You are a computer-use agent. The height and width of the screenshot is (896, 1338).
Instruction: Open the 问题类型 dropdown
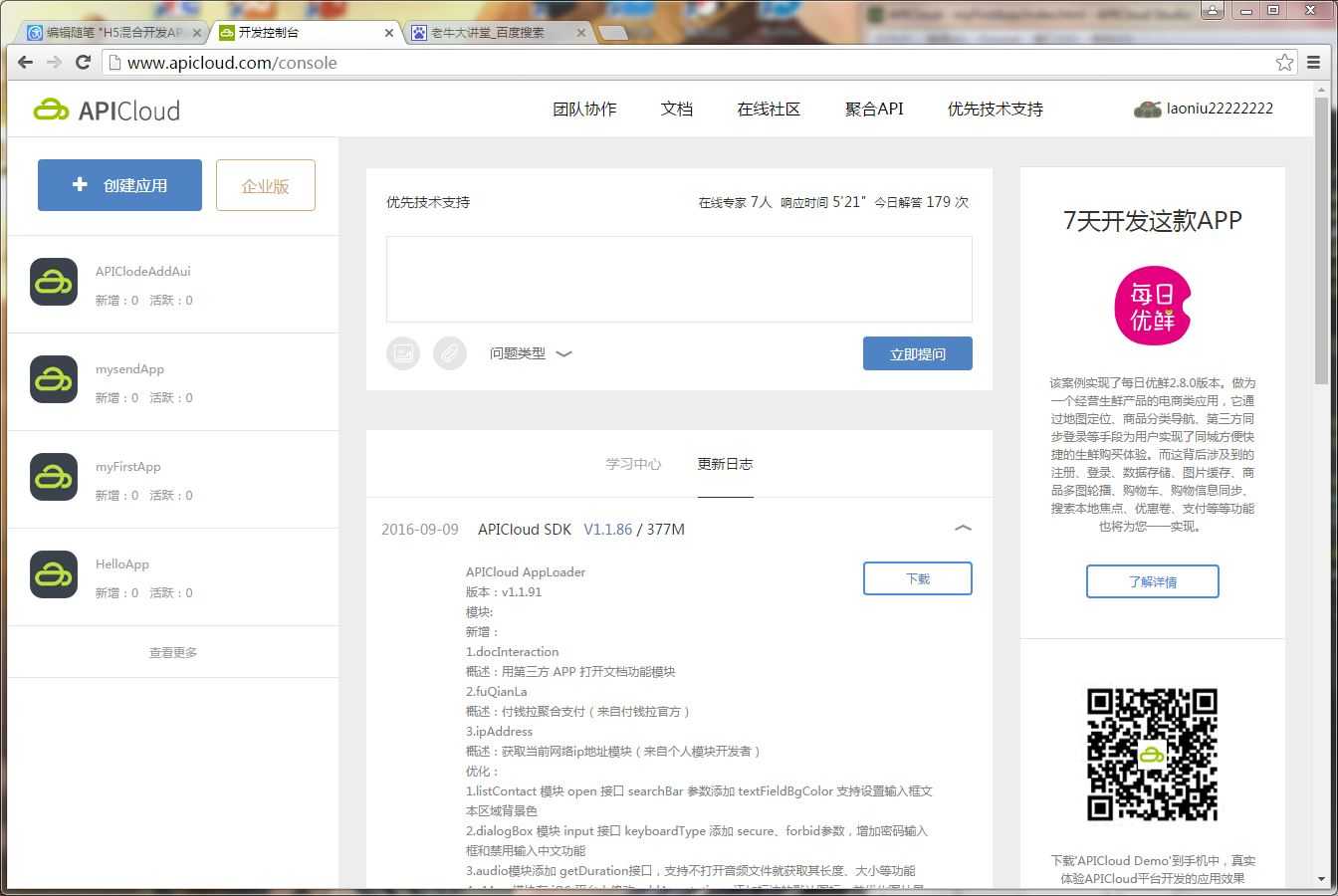click(531, 352)
